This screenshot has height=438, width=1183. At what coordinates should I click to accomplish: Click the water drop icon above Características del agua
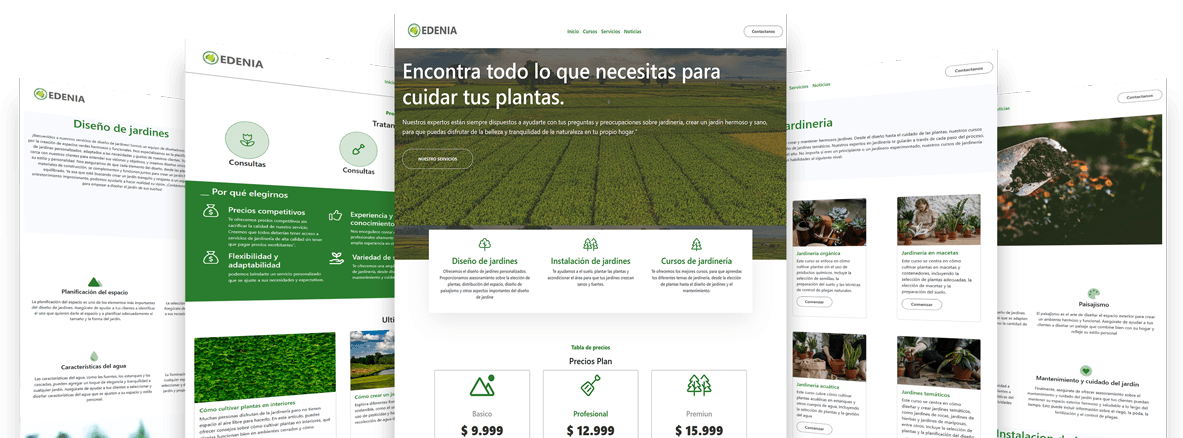[x=94, y=356]
